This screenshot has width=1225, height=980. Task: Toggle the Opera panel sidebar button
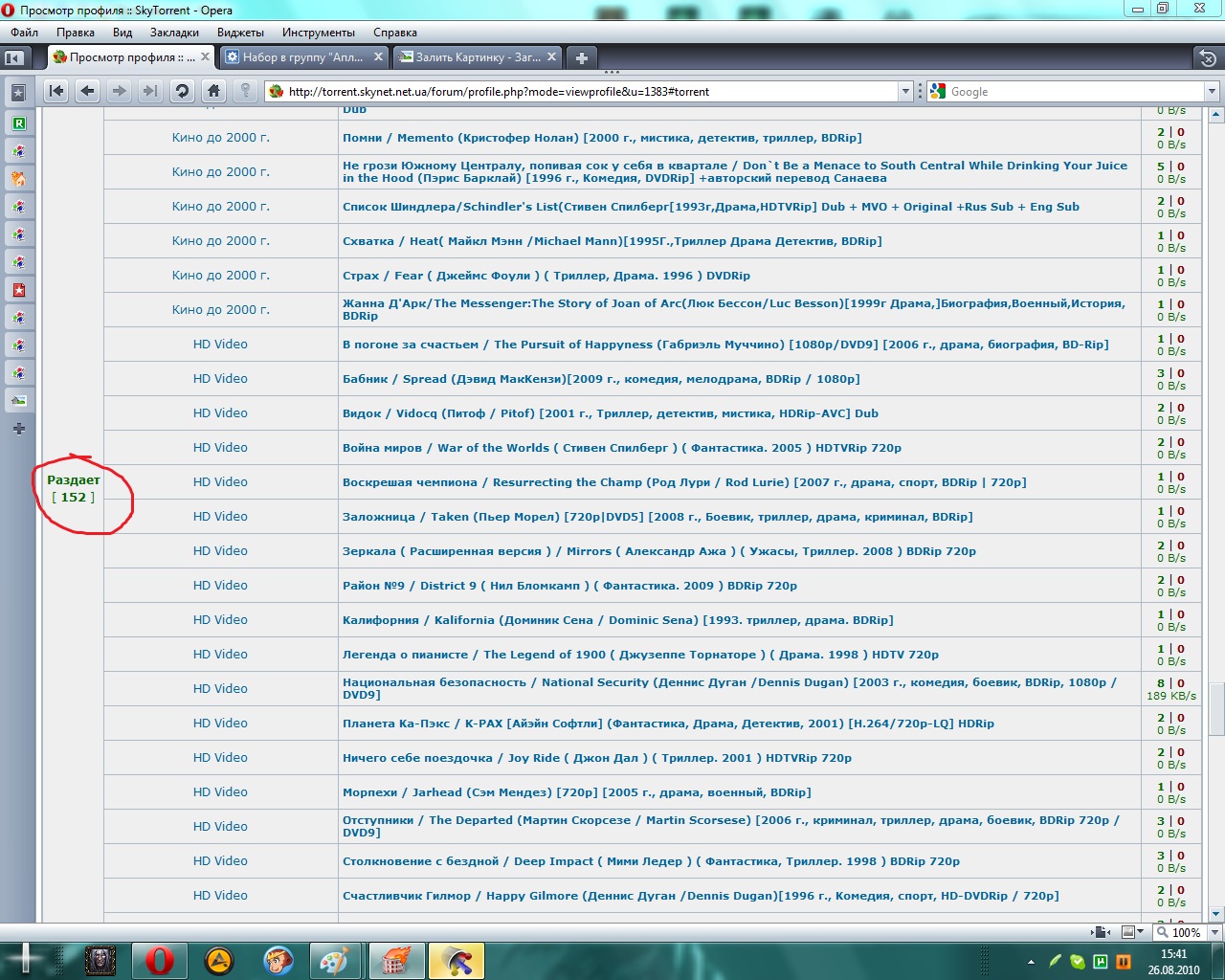point(13,57)
